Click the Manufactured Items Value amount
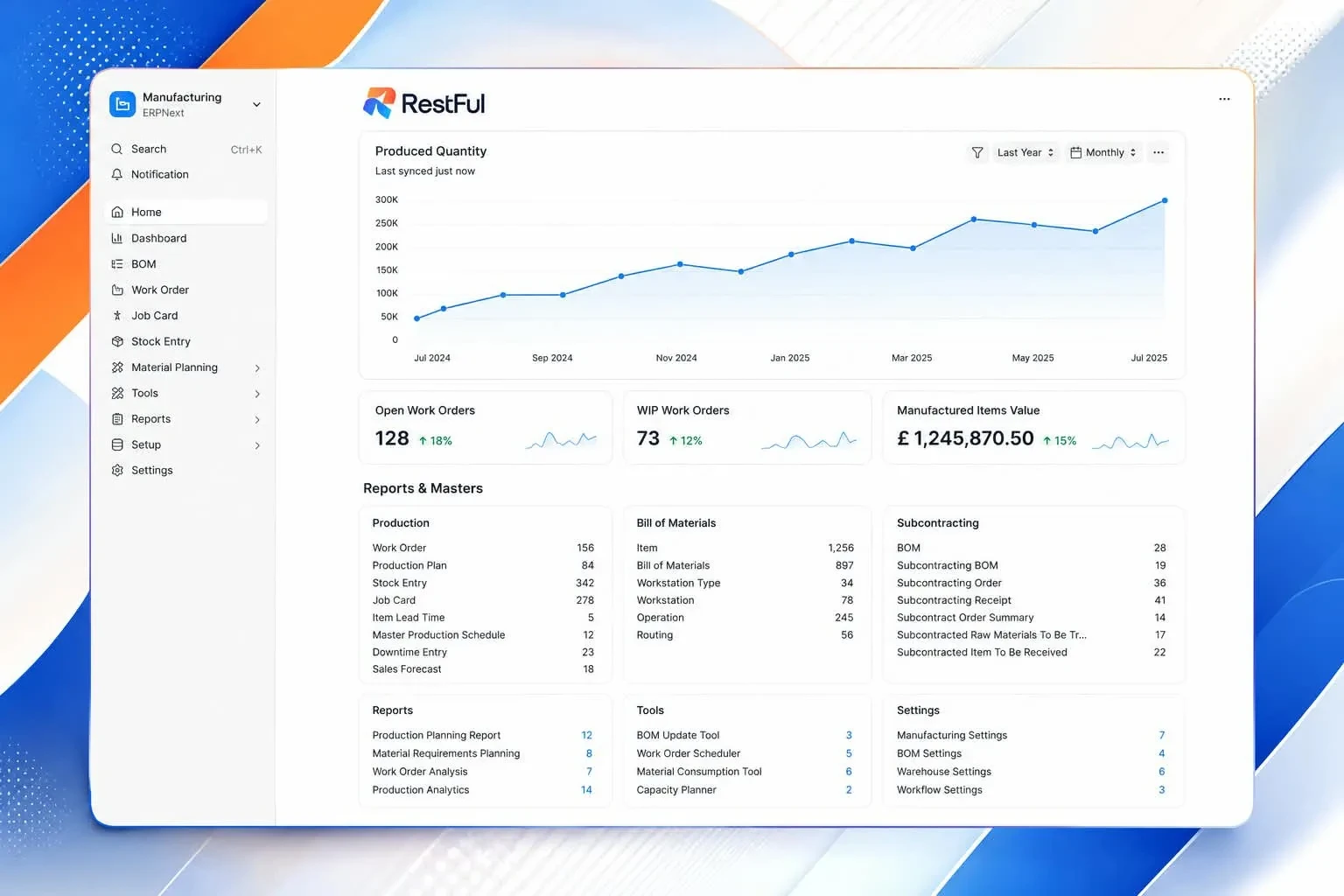The width and height of the screenshot is (1344, 896). pyautogui.click(x=965, y=438)
